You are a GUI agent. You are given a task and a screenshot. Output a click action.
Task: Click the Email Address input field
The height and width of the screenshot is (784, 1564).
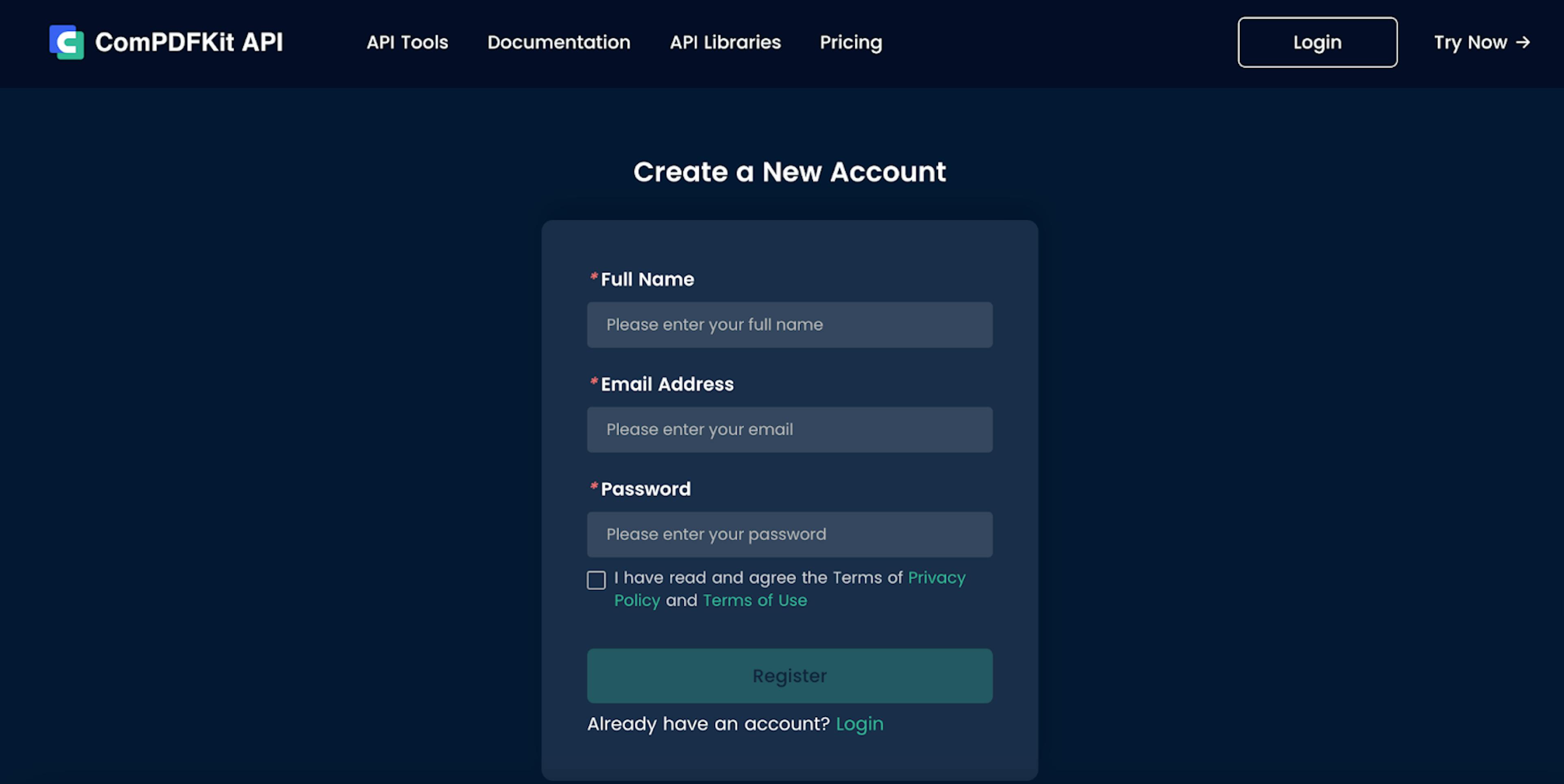(790, 429)
